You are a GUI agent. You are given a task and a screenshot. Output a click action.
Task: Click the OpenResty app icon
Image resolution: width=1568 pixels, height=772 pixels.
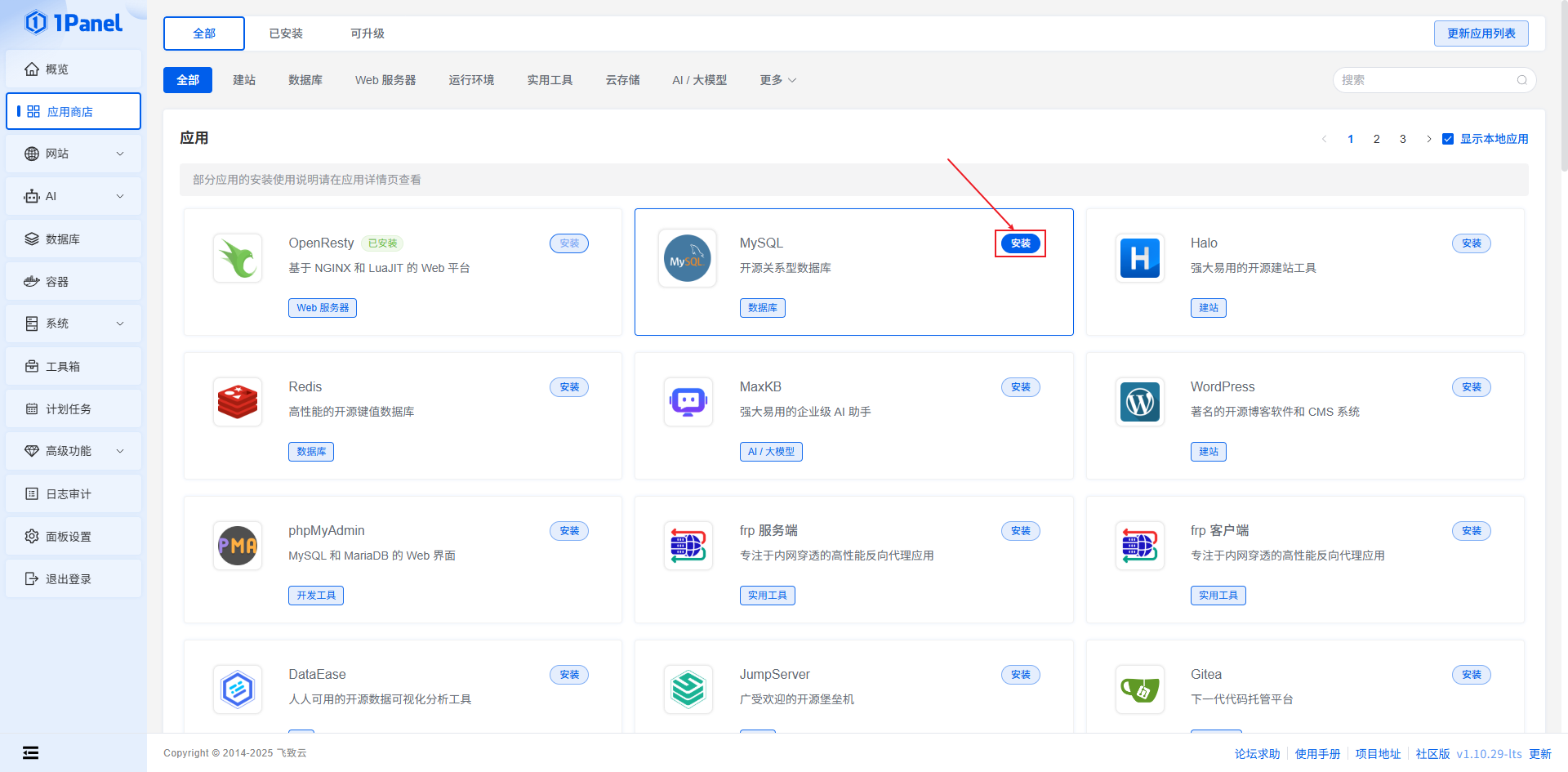pos(238,258)
